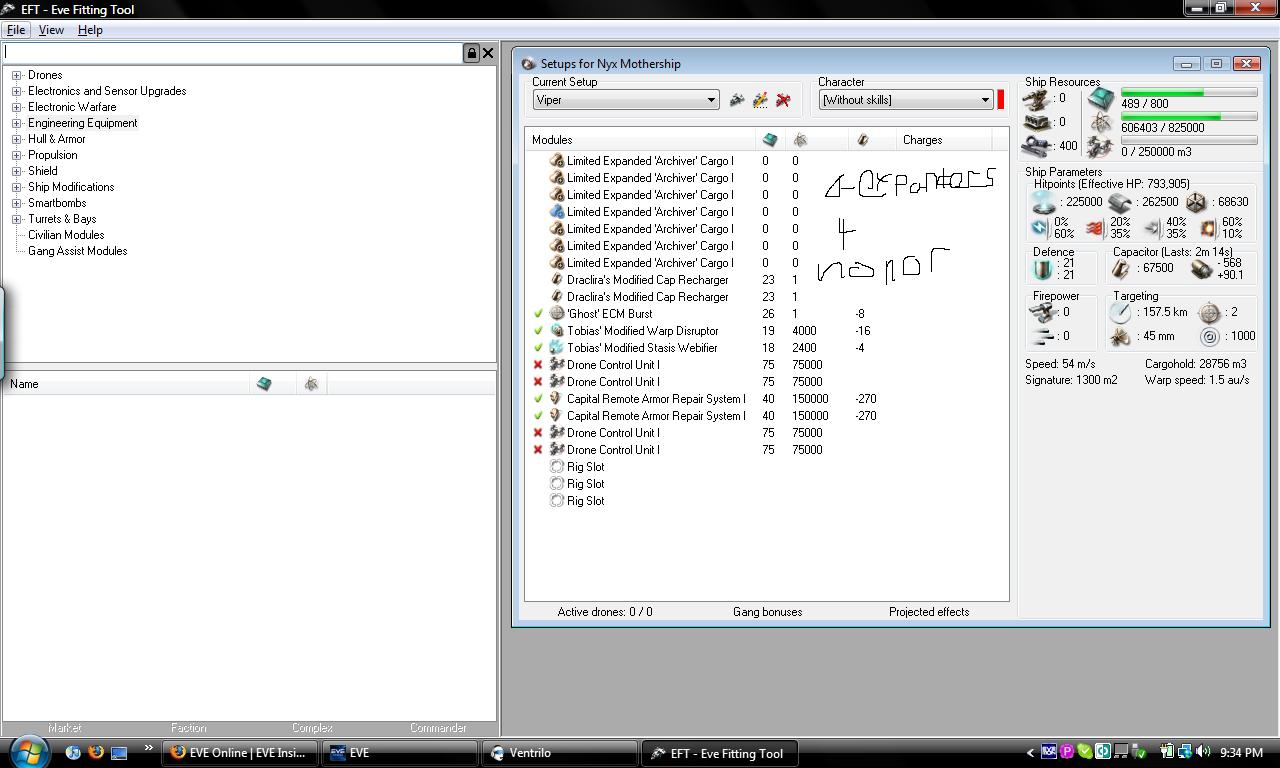This screenshot has height=768, width=1280.
Task: Click the explosive resistance icon showing 60% / 10%
Action: [1207, 228]
